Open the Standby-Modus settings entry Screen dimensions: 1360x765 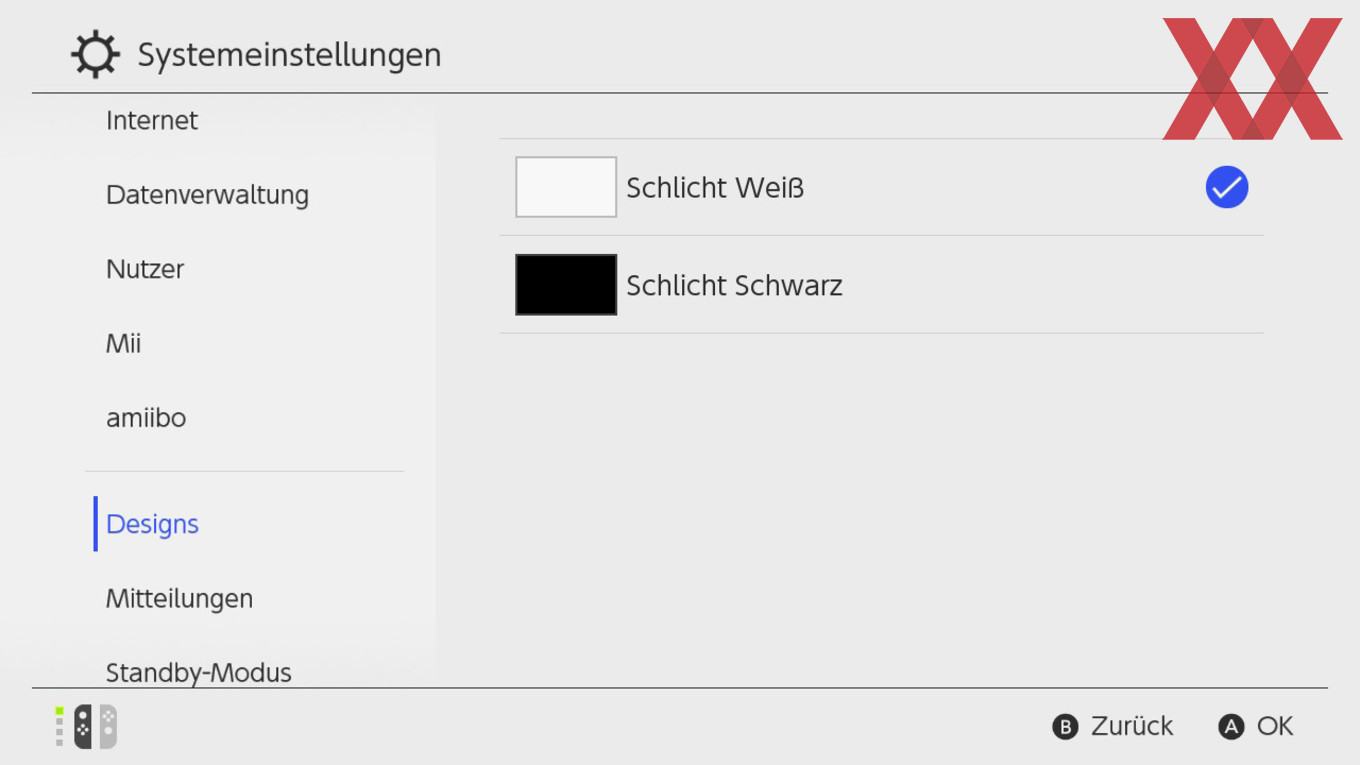(x=199, y=672)
